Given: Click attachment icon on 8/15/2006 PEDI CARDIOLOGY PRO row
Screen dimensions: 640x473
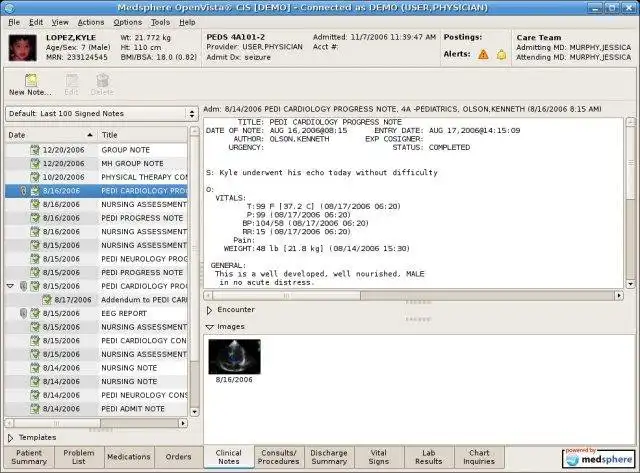Looking at the screenshot, I should pos(23,286).
